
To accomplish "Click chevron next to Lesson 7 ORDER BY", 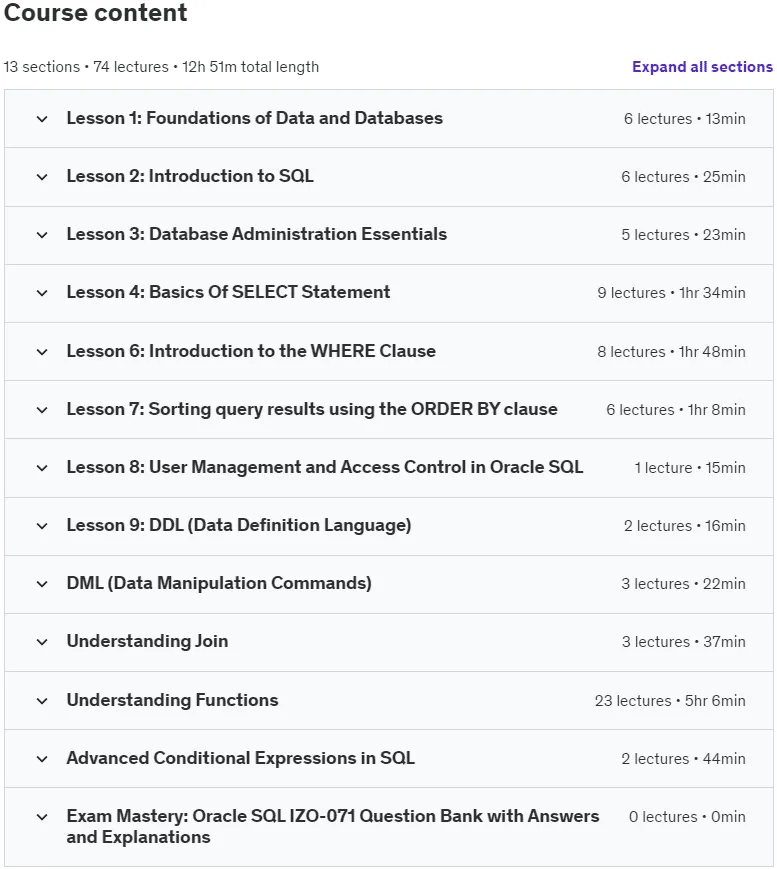I will (42, 410).
